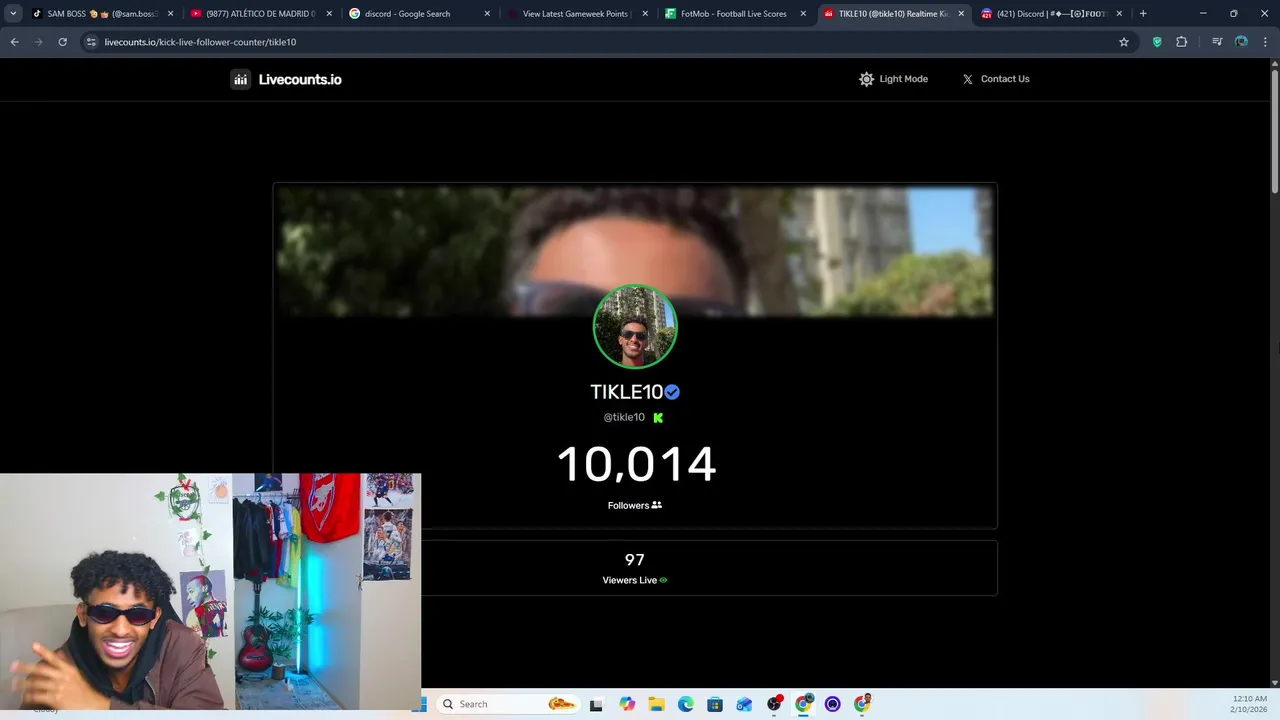Open the tab search dropdown arrow
Viewport: 1280px width, 720px height.
[x=13, y=14]
